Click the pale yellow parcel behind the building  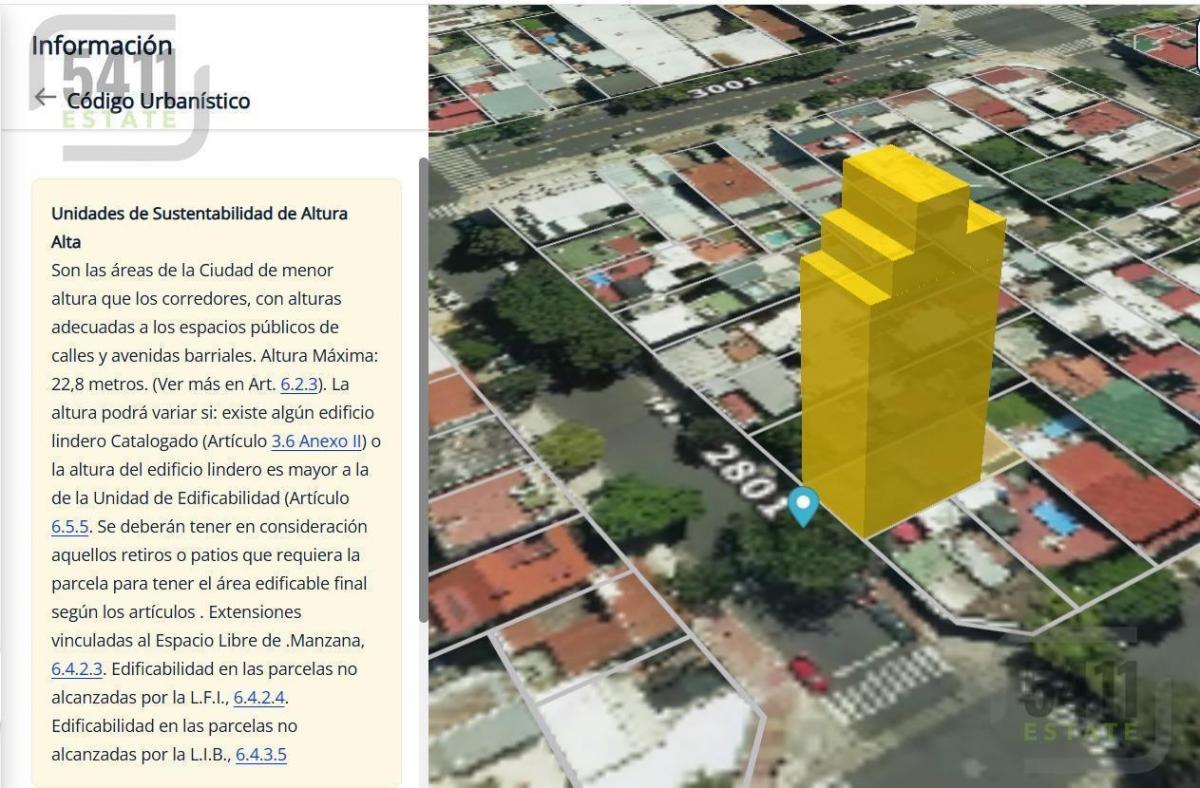tap(998, 455)
